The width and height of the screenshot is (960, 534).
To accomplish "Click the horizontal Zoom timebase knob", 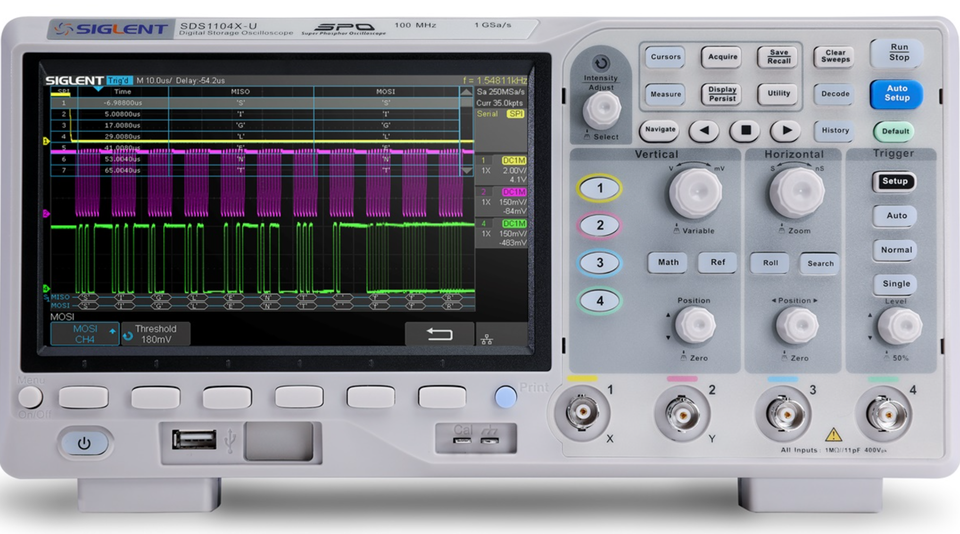I will pos(797,193).
